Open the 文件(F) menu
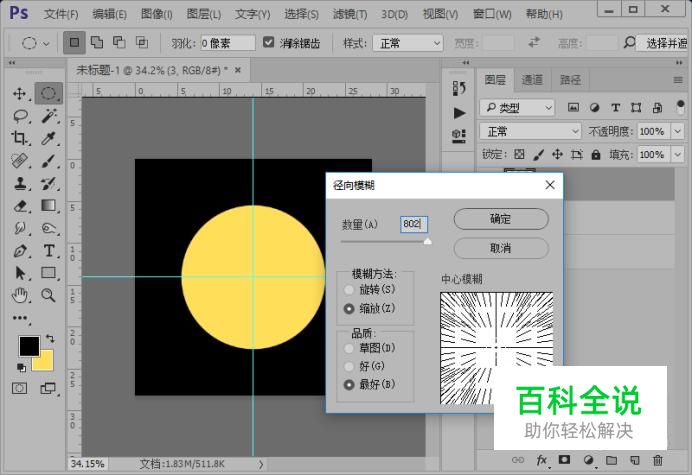The height and width of the screenshot is (475, 692). coord(61,14)
